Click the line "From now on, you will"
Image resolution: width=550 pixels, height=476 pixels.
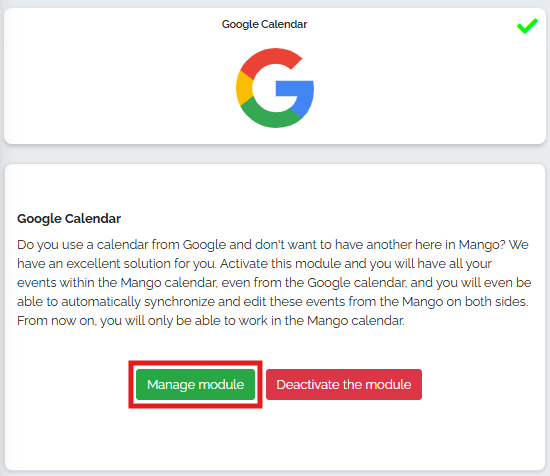210,321
